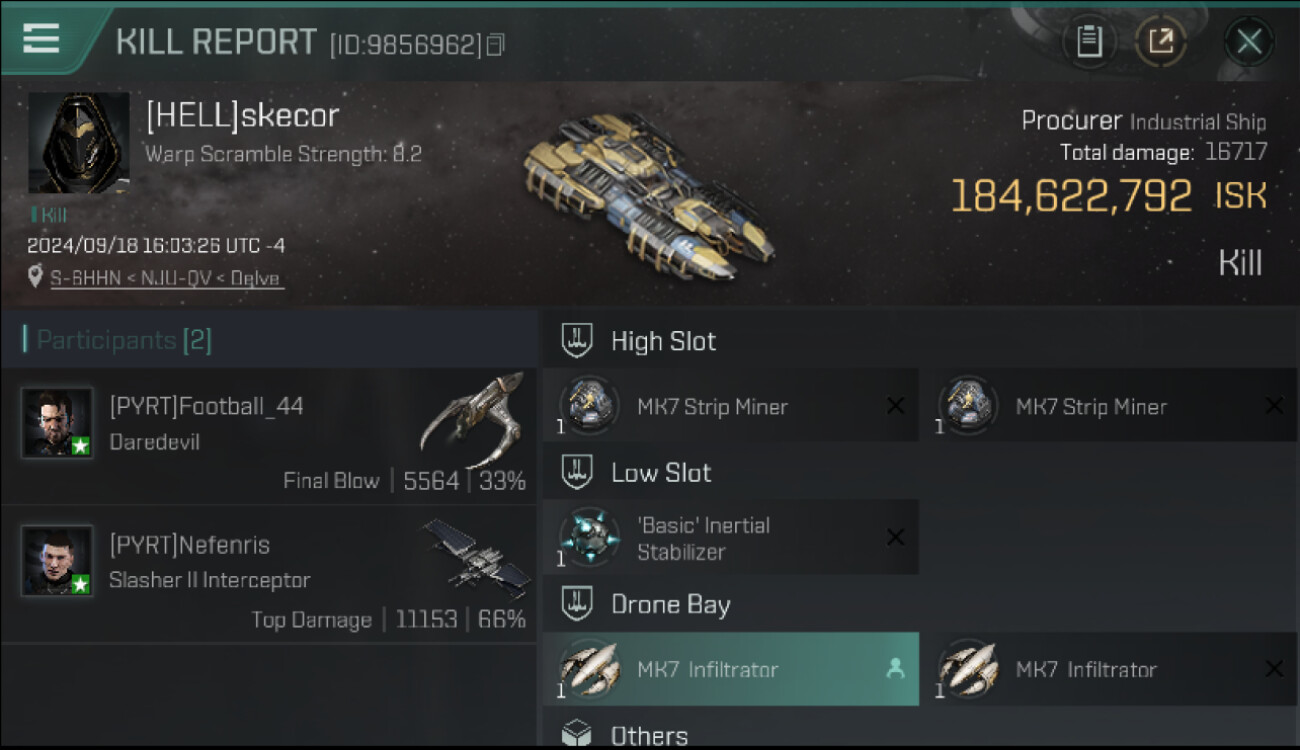Click the Daredevil ship image
This screenshot has width=1300, height=750.
click(x=472, y=420)
